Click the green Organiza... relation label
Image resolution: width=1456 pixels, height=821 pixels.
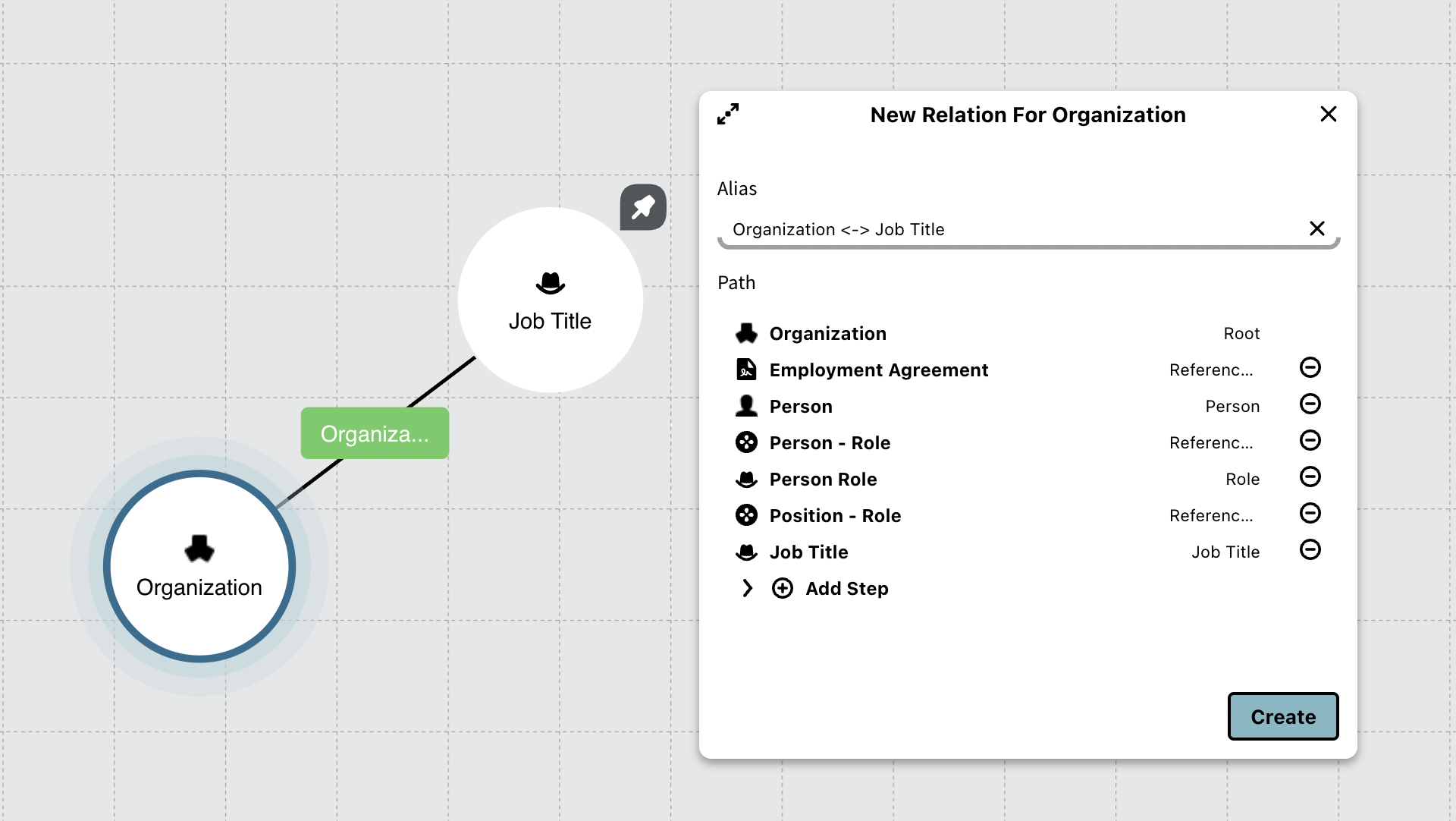[375, 434]
